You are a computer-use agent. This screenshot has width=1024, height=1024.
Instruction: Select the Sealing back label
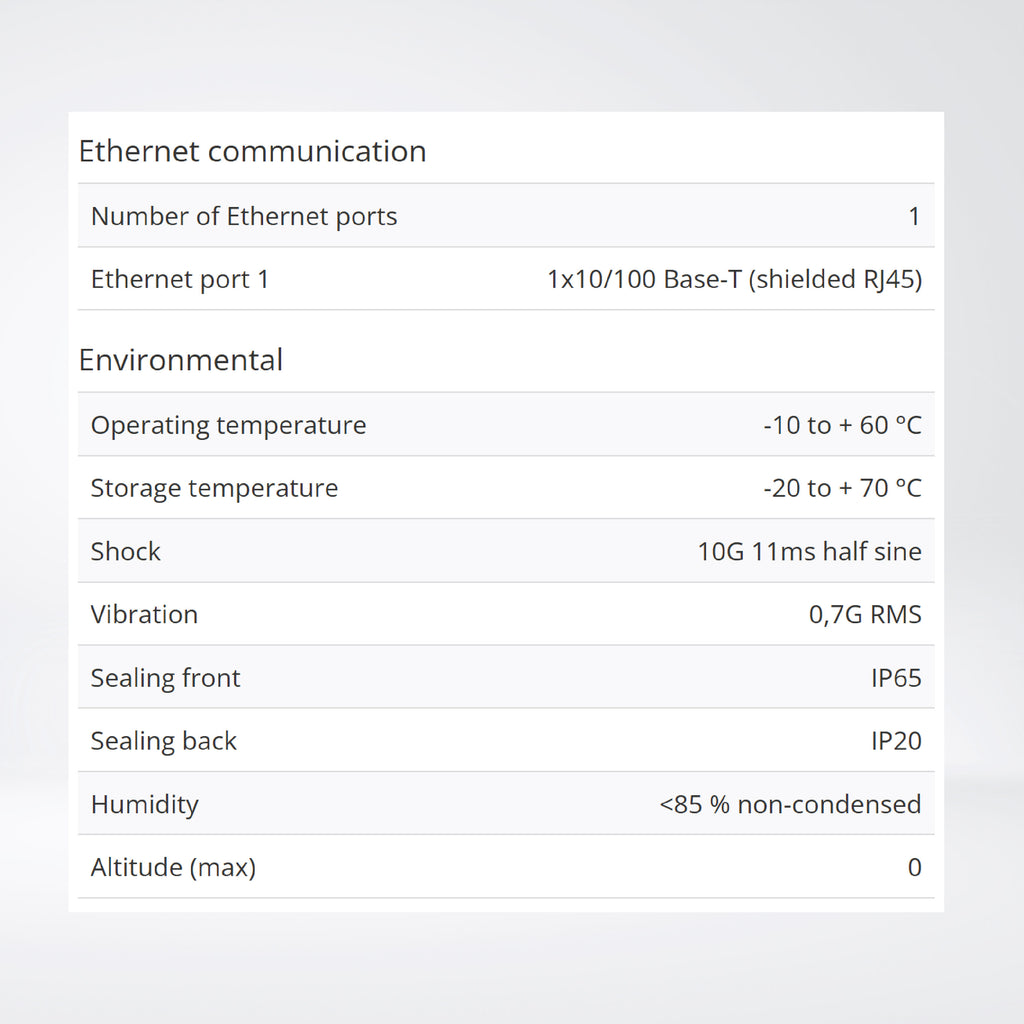[163, 741]
